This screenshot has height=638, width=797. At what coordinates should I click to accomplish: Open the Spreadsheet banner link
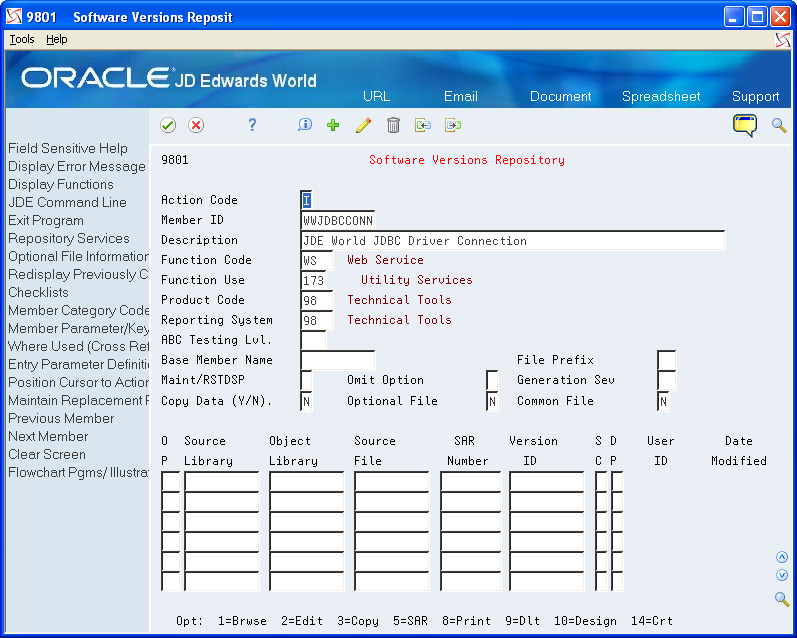click(661, 96)
